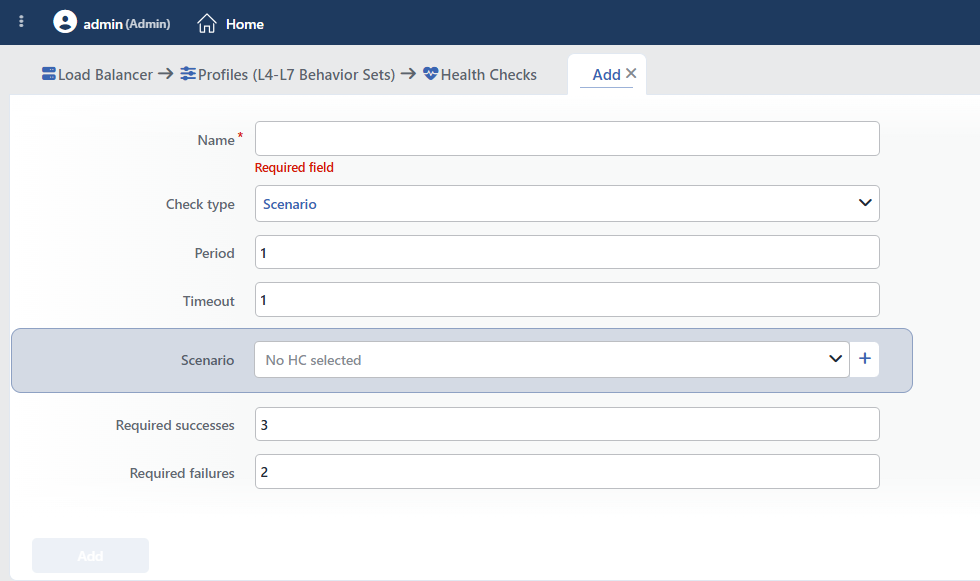Click the admin (Admin) username
Screen dimensions: 980x581
point(127,24)
